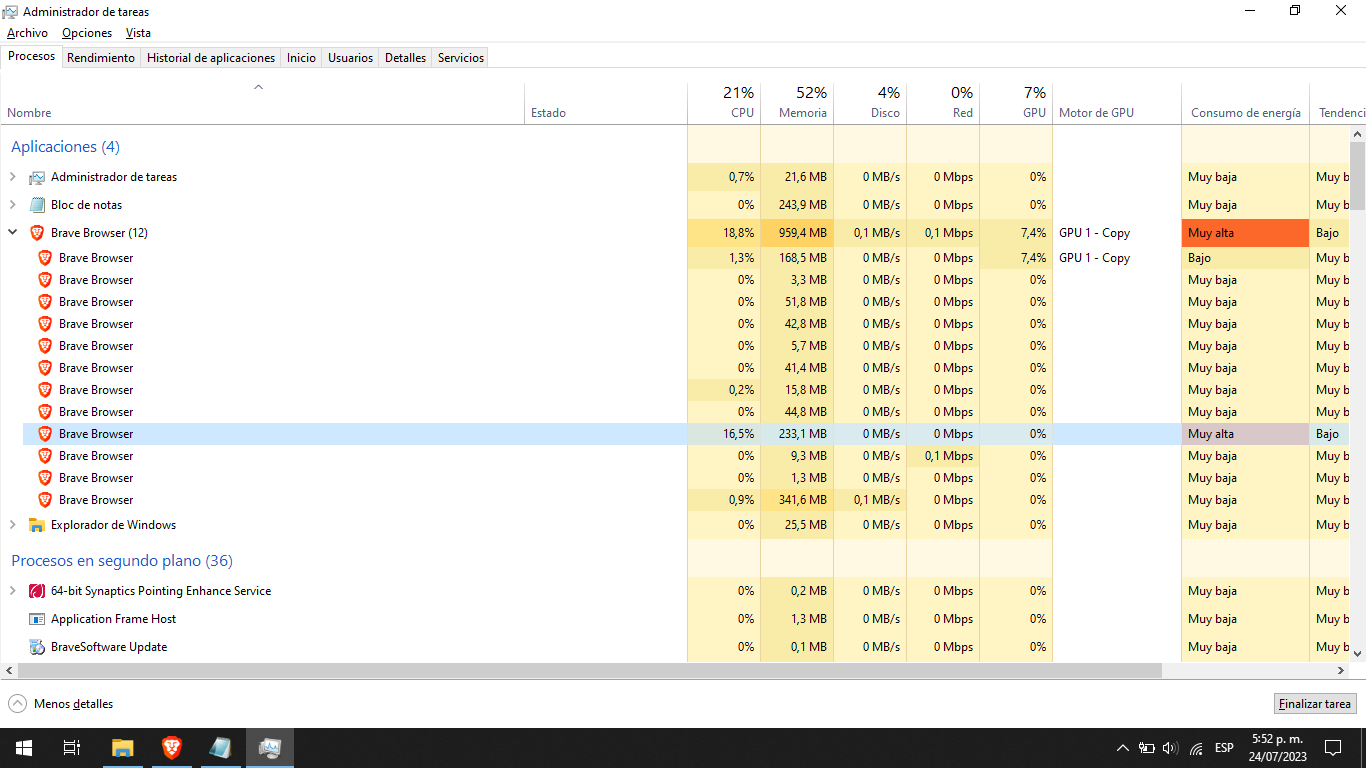Click Task Manager taskbar icon
Viewport: 1366px width, 768px height.
pos(270,748)
